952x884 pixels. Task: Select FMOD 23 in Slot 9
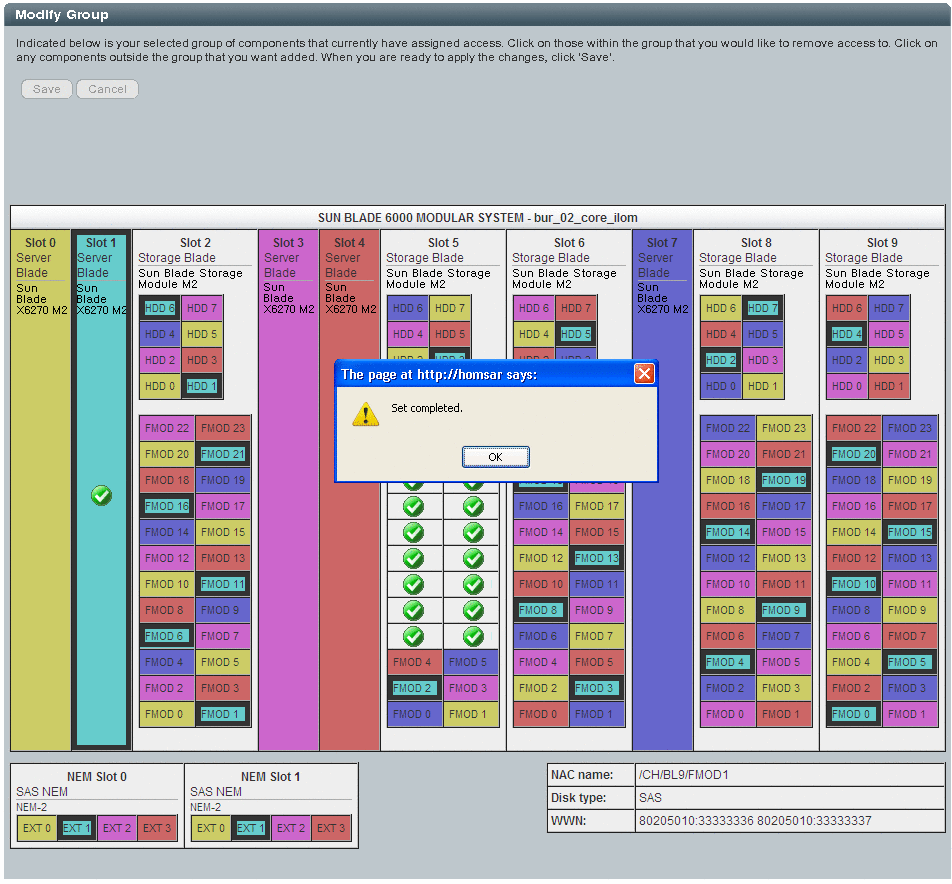(x=910, y=428)
